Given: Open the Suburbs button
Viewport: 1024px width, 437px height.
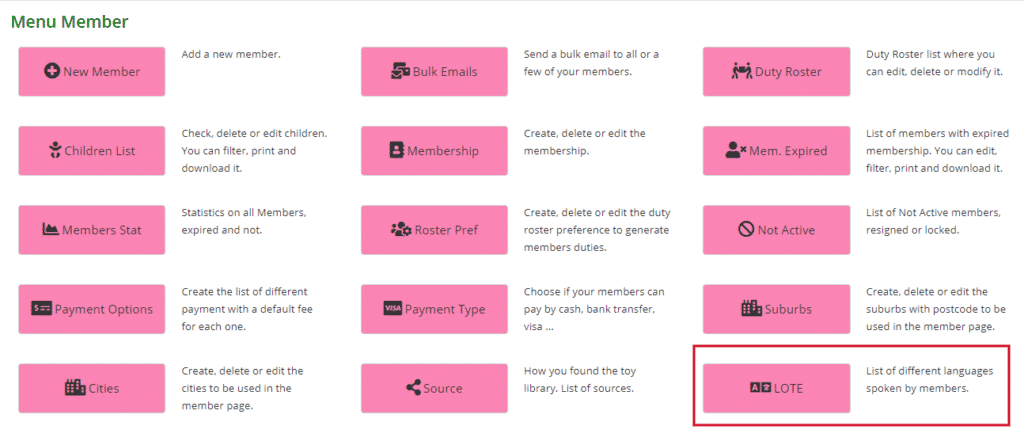Looking at the screenshot, I should [776, 309].
